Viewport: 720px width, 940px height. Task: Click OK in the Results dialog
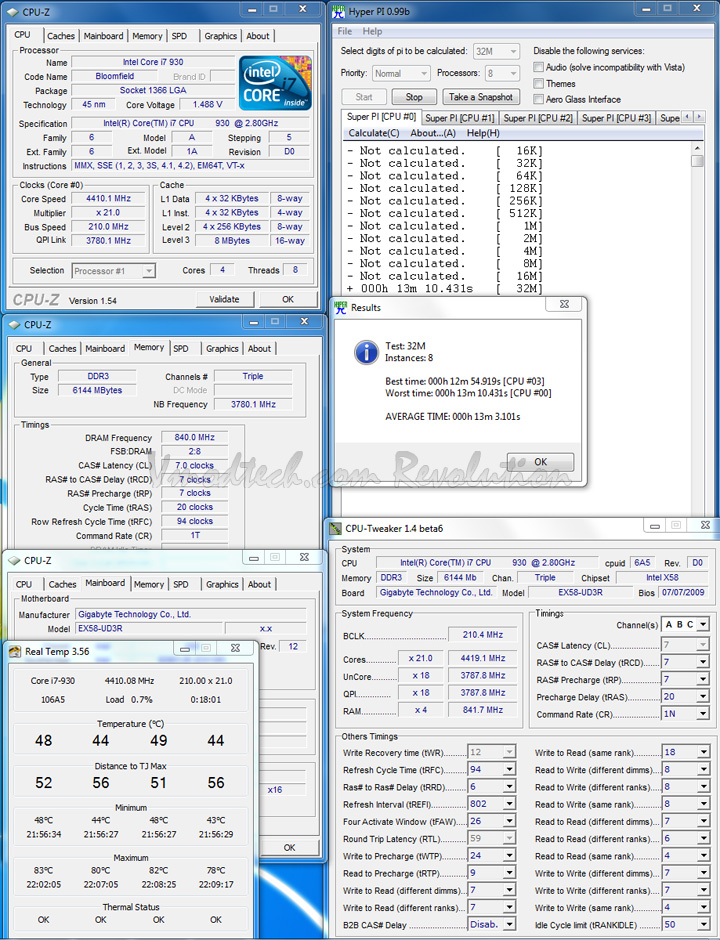coord(541,462)
